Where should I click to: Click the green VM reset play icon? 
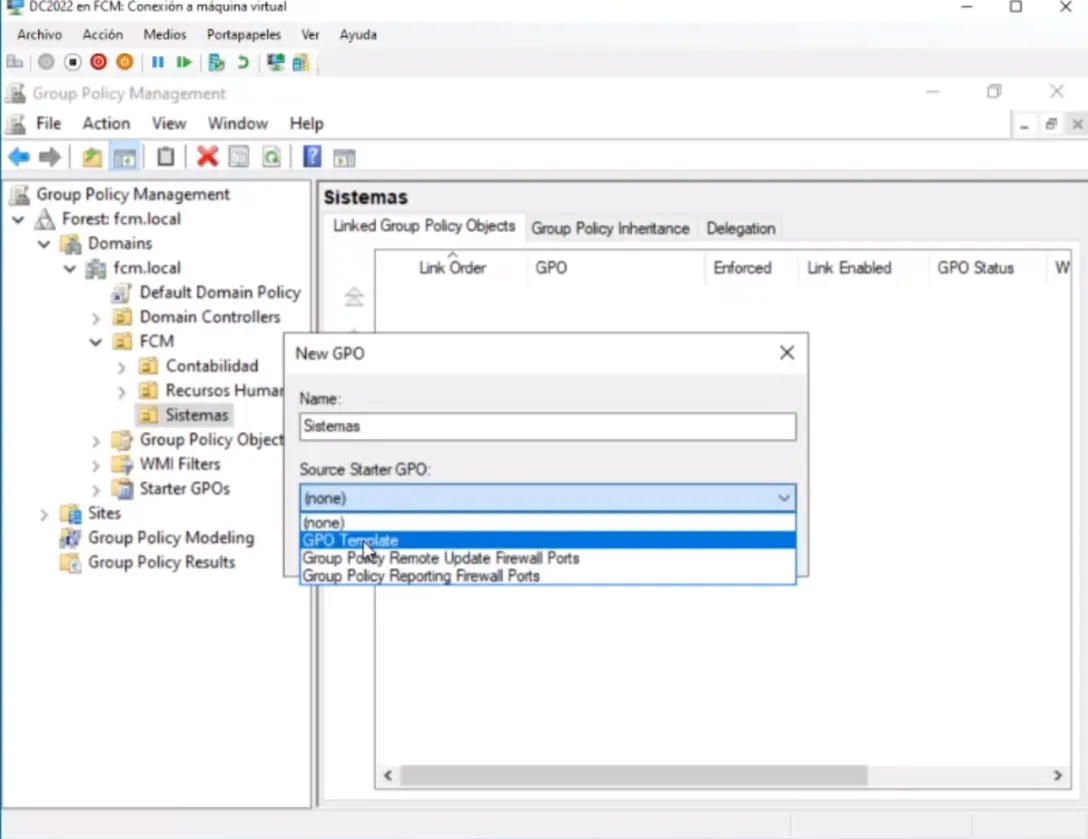coord(184,62)
